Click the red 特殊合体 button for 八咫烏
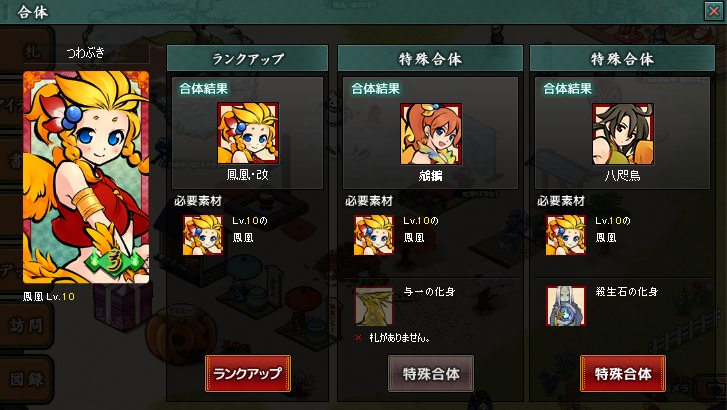 pyautogui.click(x=623, y=373)
